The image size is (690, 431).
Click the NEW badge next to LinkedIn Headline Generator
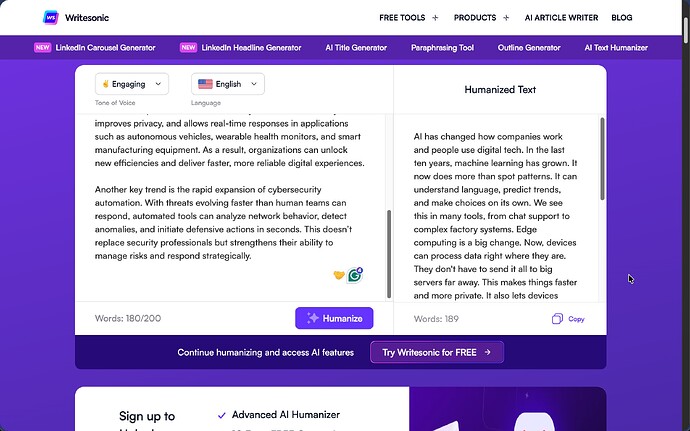click(188, 48)
